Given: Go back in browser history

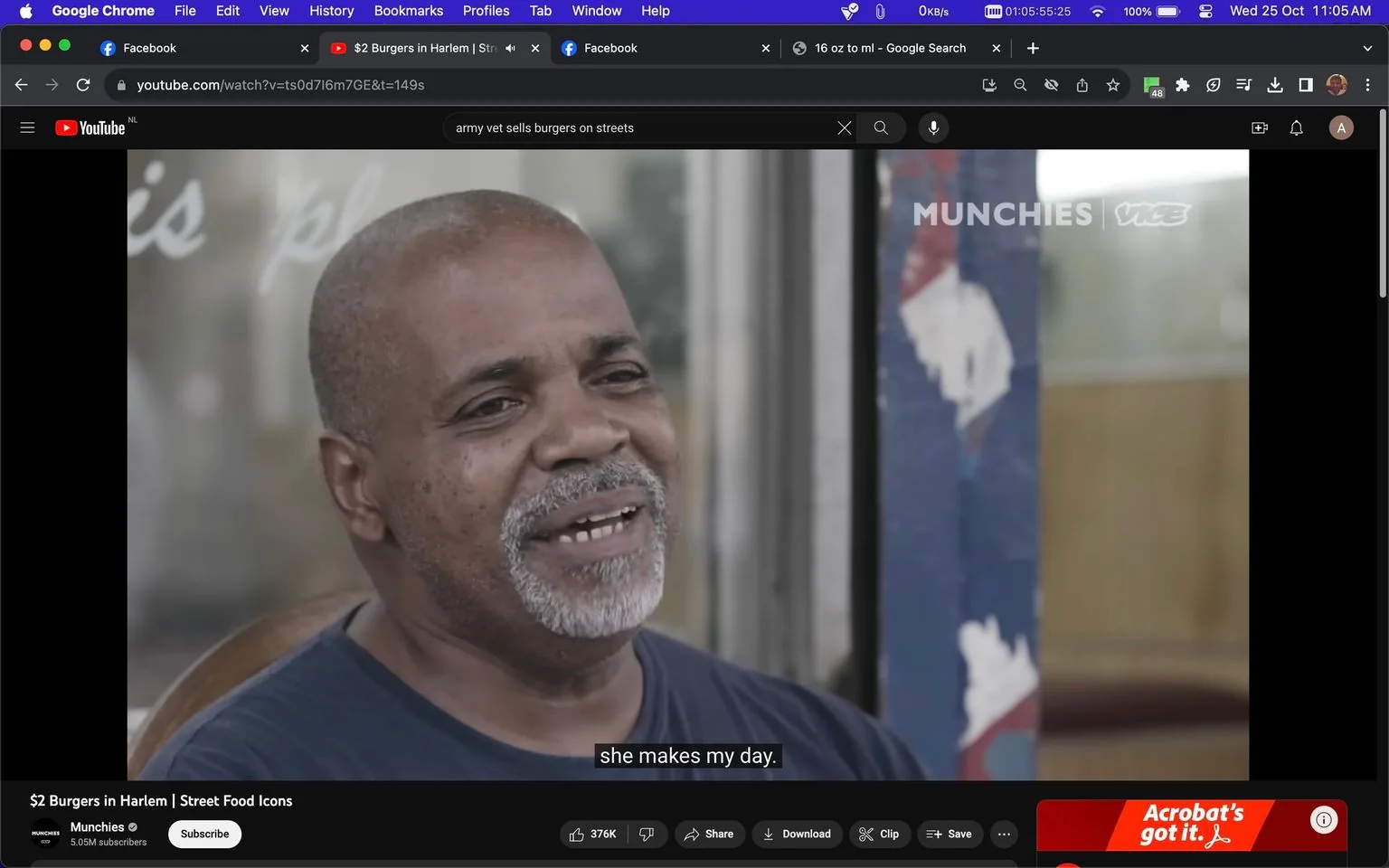Looking at the screenshot, I should (x=22, y=85).
